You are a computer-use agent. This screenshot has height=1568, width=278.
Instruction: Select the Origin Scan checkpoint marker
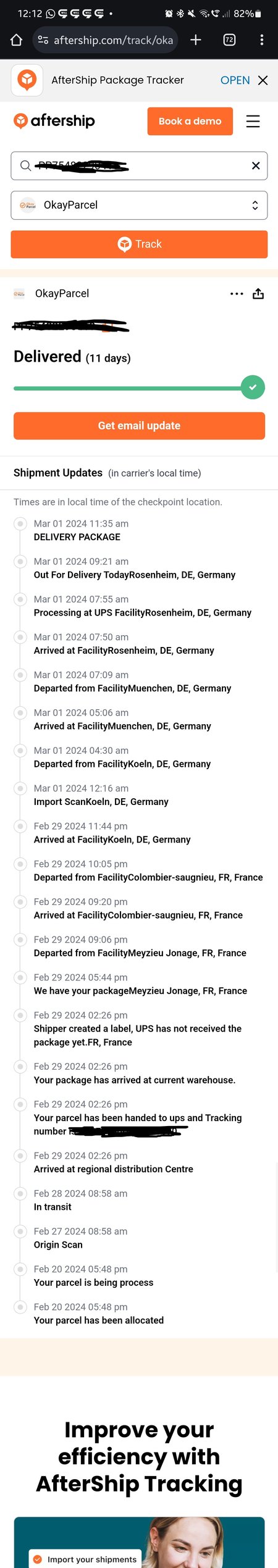click(x=20, y=1231)
